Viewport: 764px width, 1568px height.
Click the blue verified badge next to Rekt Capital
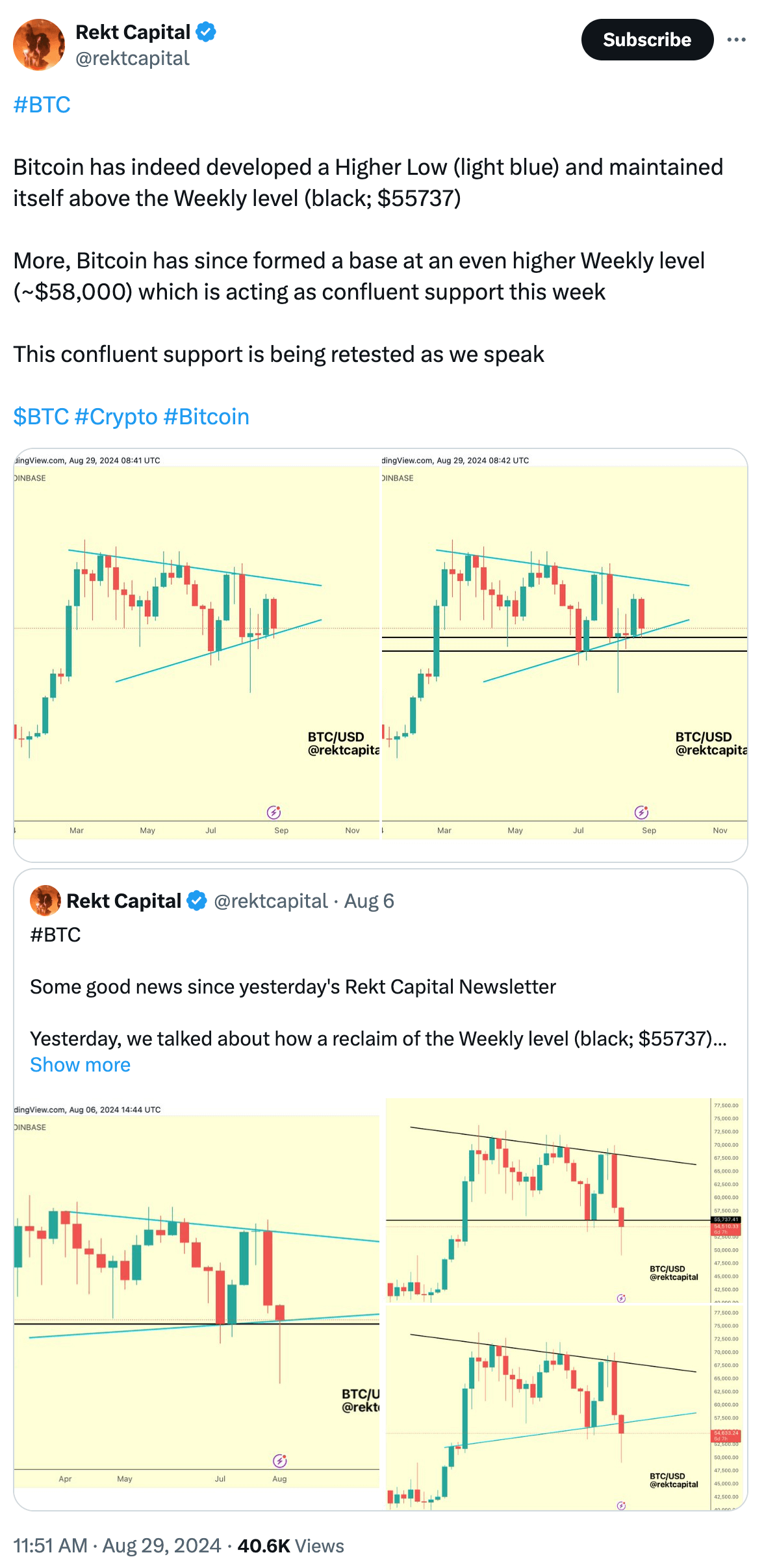tap(206, 32)
